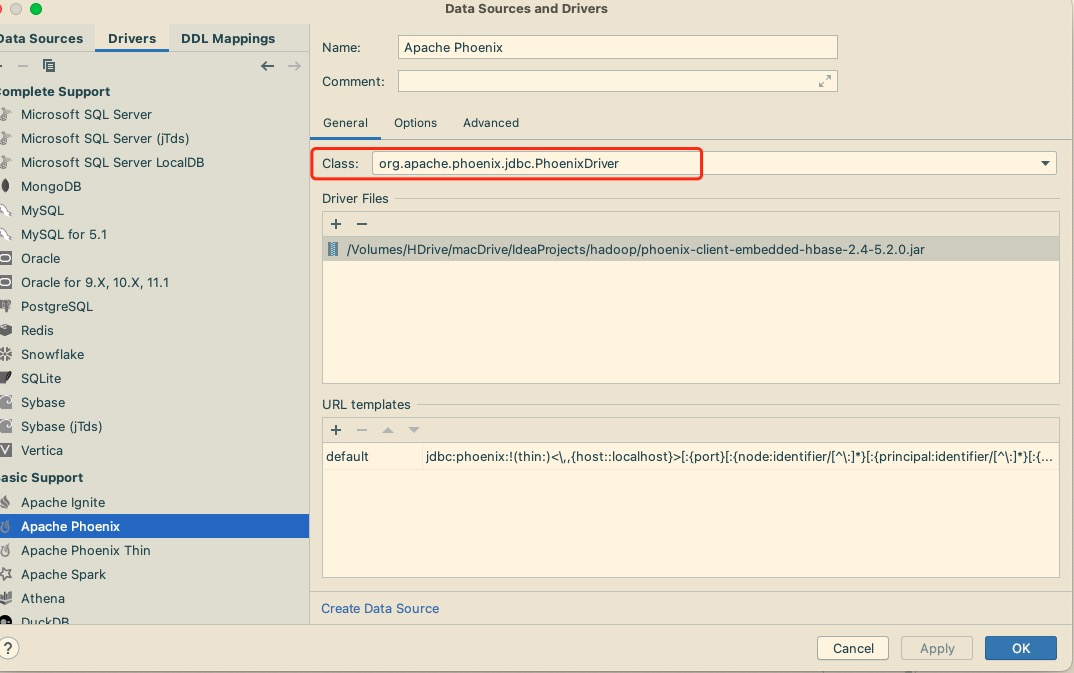This screenshot has height=673, width=1074.
Task: Select Microsoft SQL Server LocalDB driver
Action: 112,162
